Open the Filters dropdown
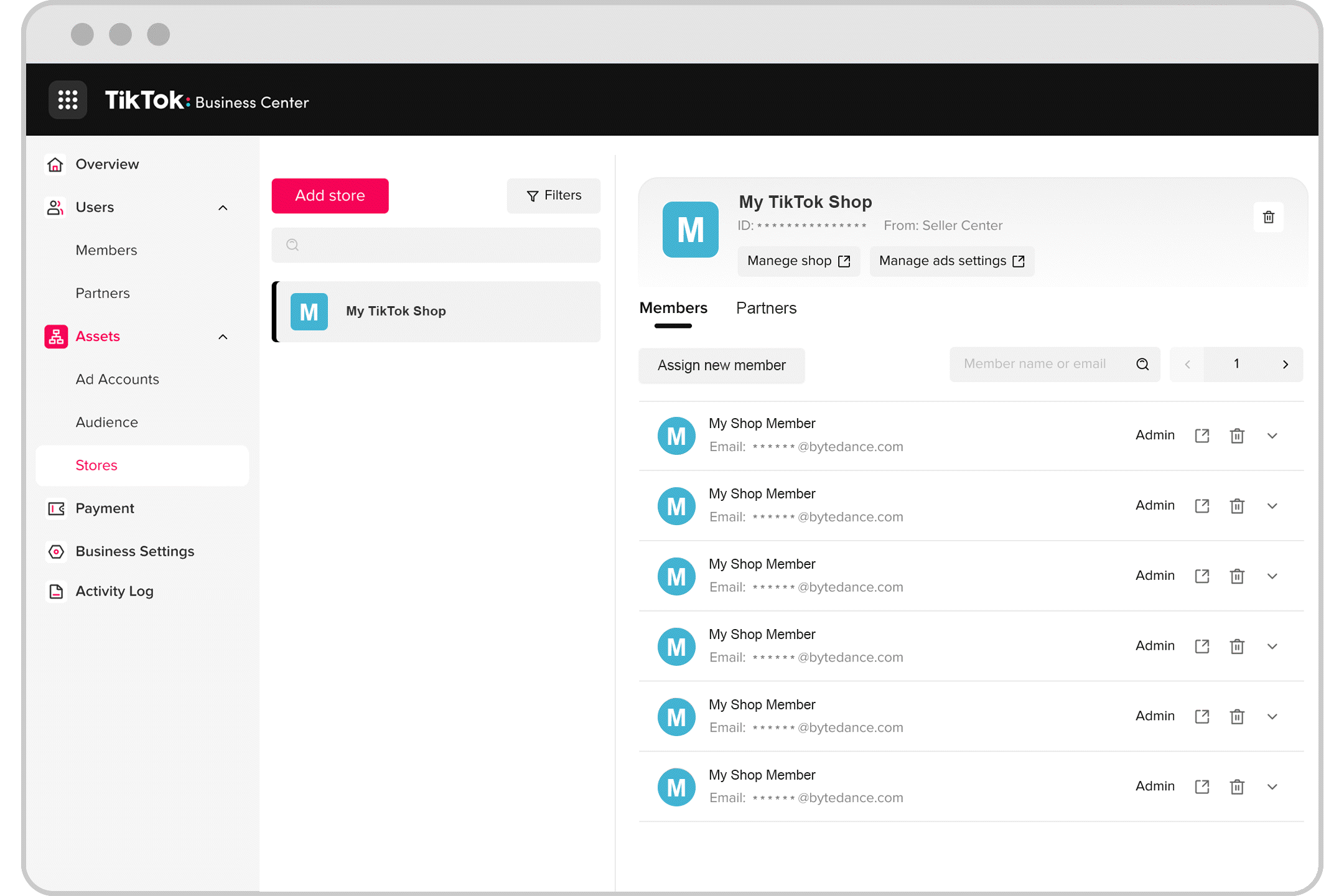Viewport: 1344px width, 896px height. tap(554, 196)
